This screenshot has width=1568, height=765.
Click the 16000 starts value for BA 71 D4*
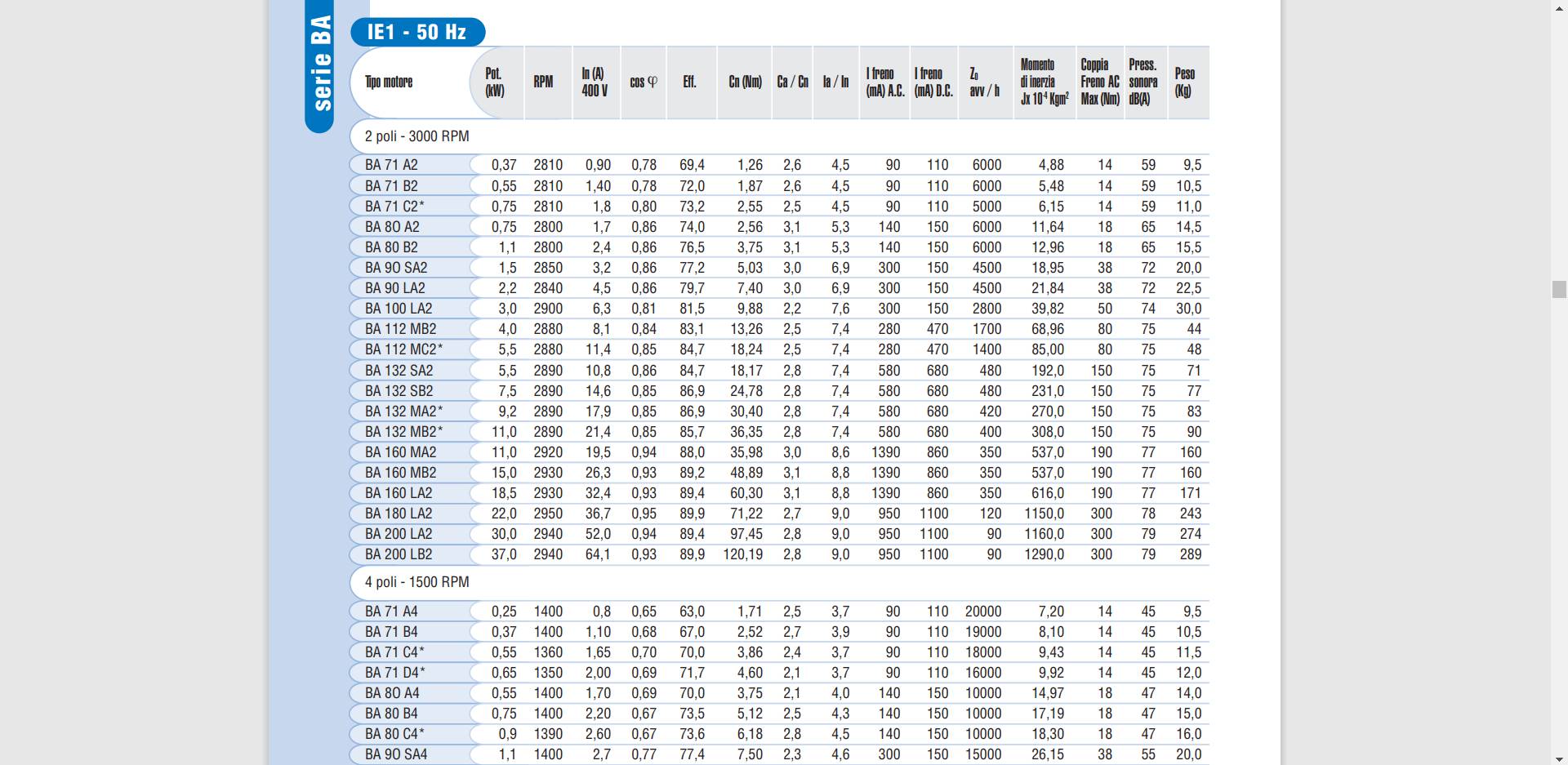[x=983, y=673]
